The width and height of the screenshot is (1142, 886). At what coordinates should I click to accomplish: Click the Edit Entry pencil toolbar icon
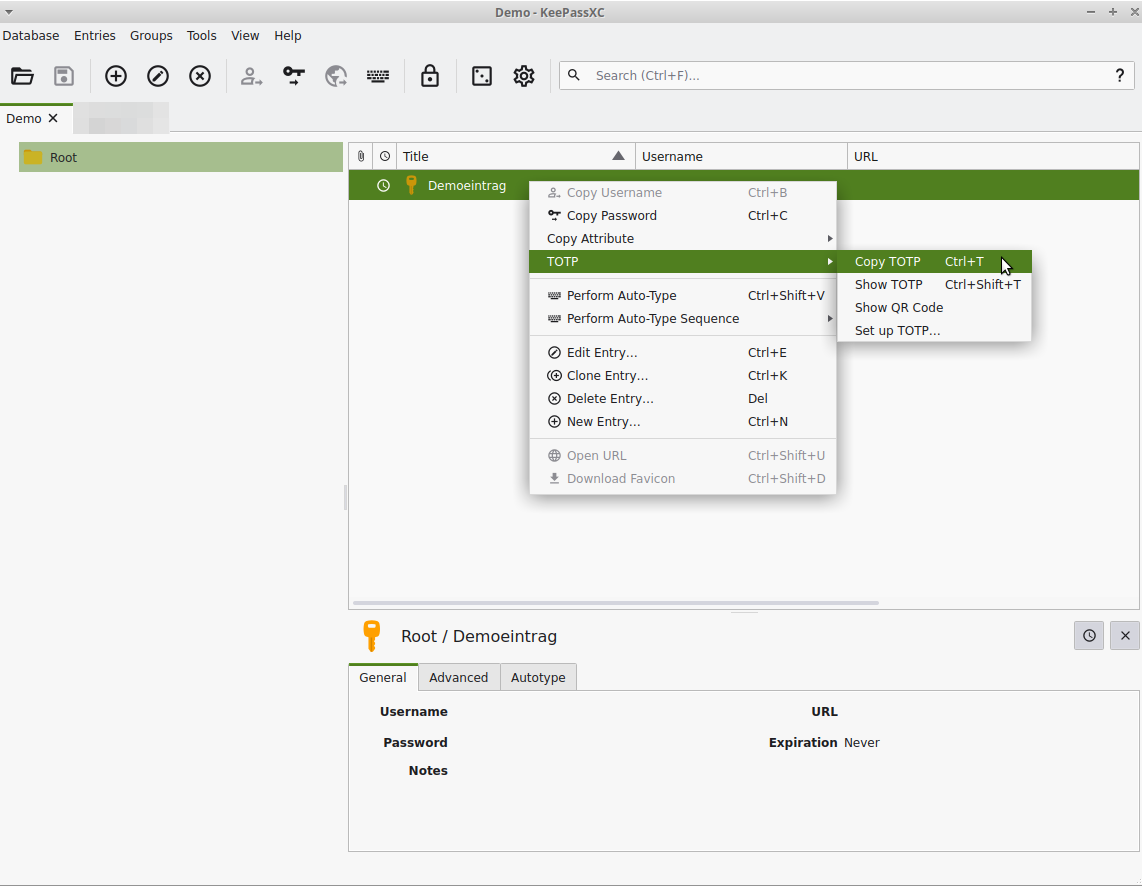click(x=158, y=76)
